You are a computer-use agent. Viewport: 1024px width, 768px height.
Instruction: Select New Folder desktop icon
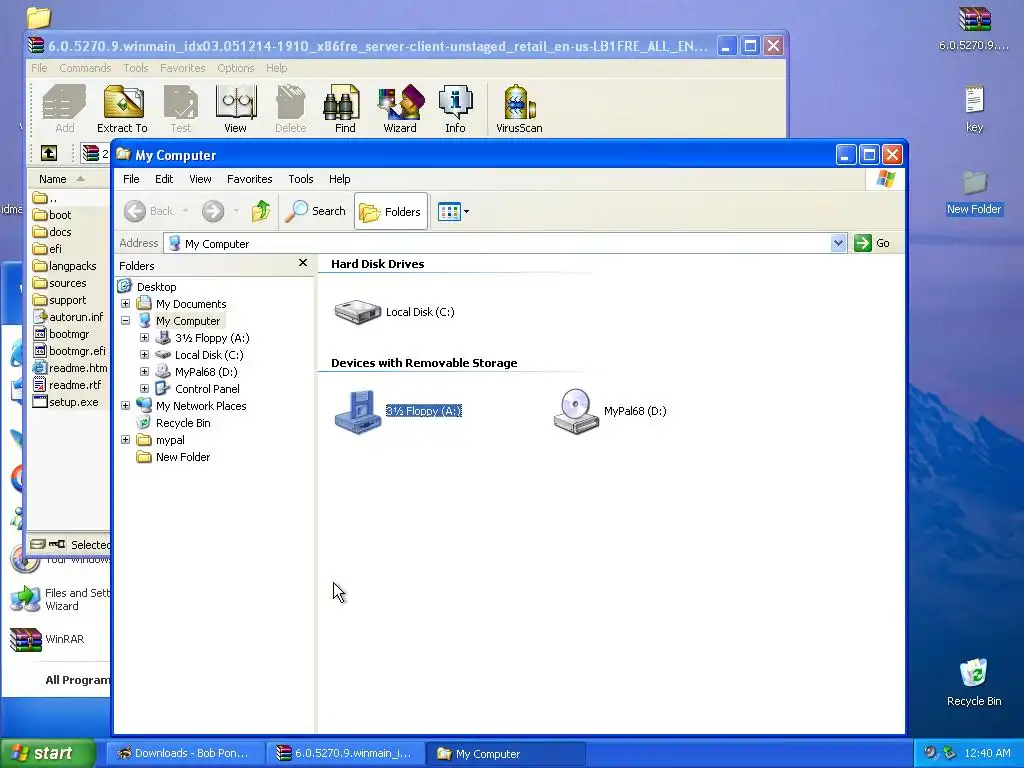point(974,193)
